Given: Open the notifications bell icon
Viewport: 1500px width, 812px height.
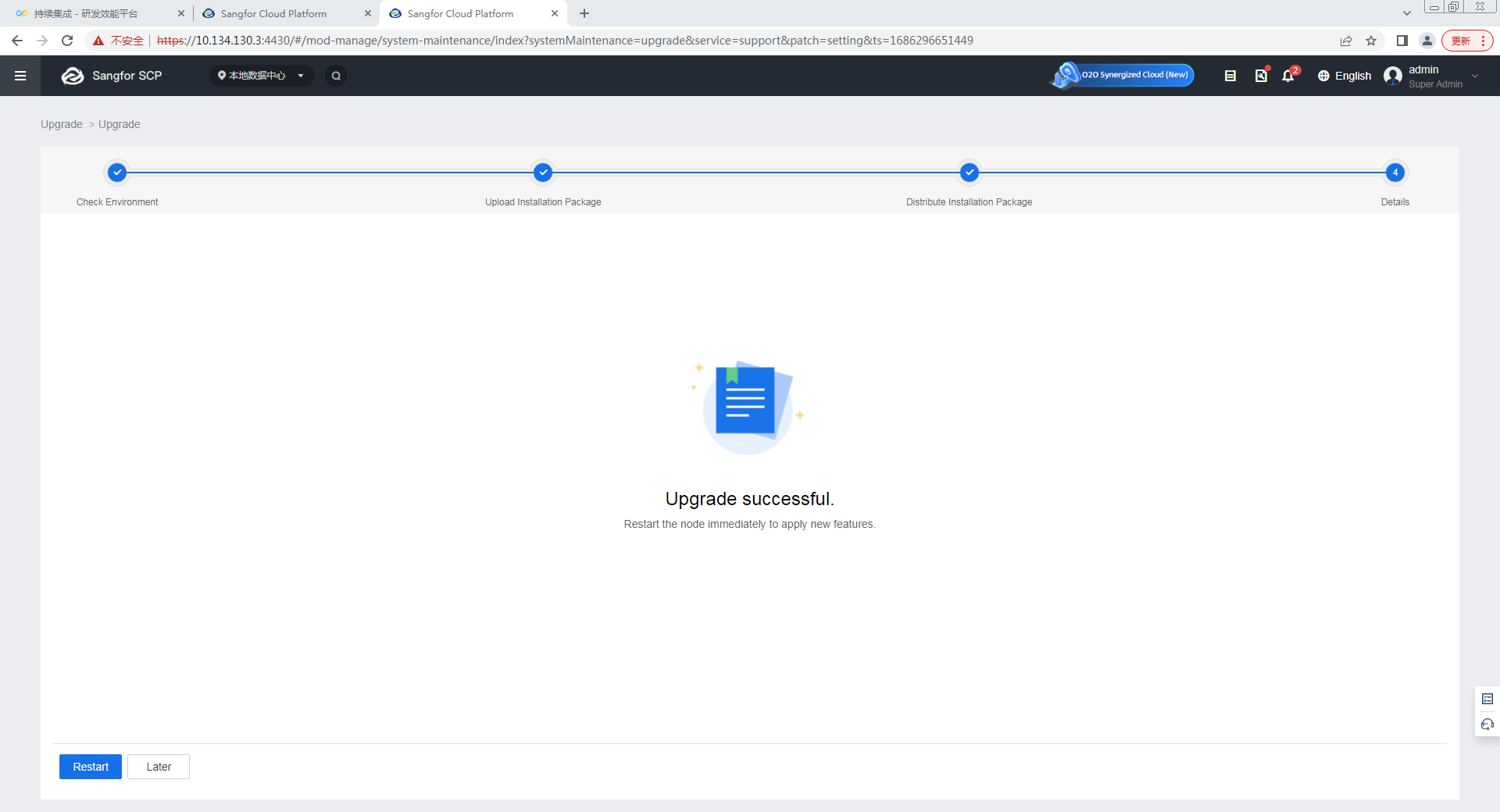Looking at the screenshot, I should tap(1288, 76).
